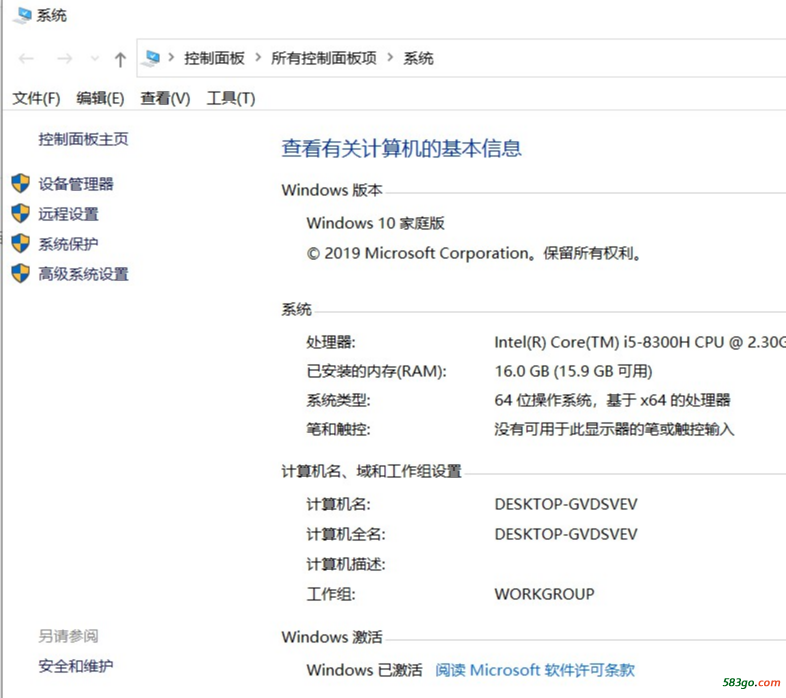Open 控制面板 breadcrumb
This screenshot has width=786, height=698.
click(214, 58)
